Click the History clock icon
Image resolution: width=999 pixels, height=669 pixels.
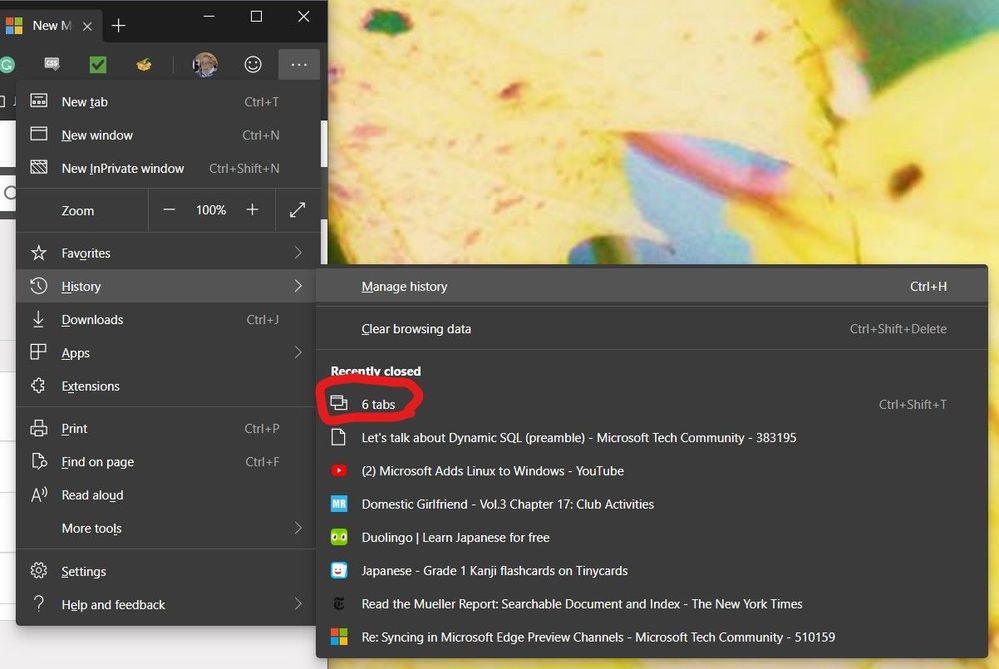pos(39,286)
